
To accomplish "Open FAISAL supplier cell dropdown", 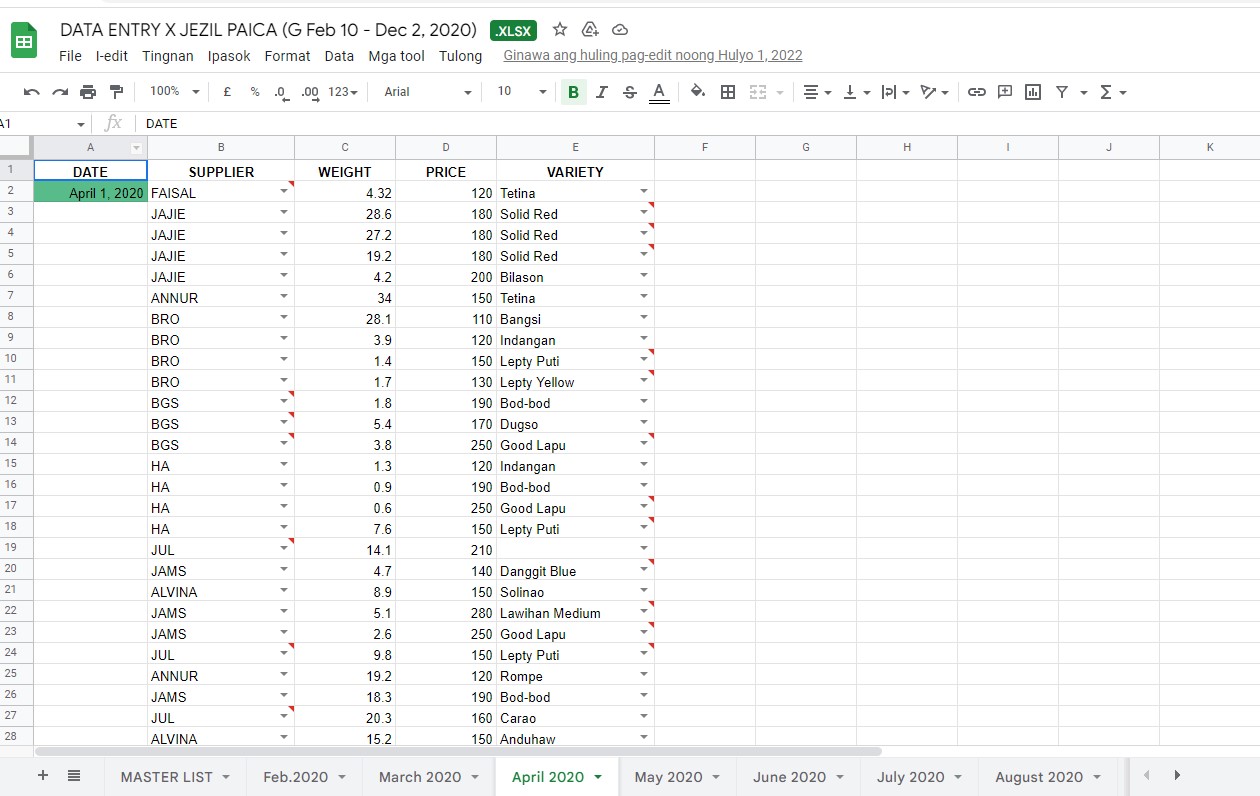I will (283, 192).
